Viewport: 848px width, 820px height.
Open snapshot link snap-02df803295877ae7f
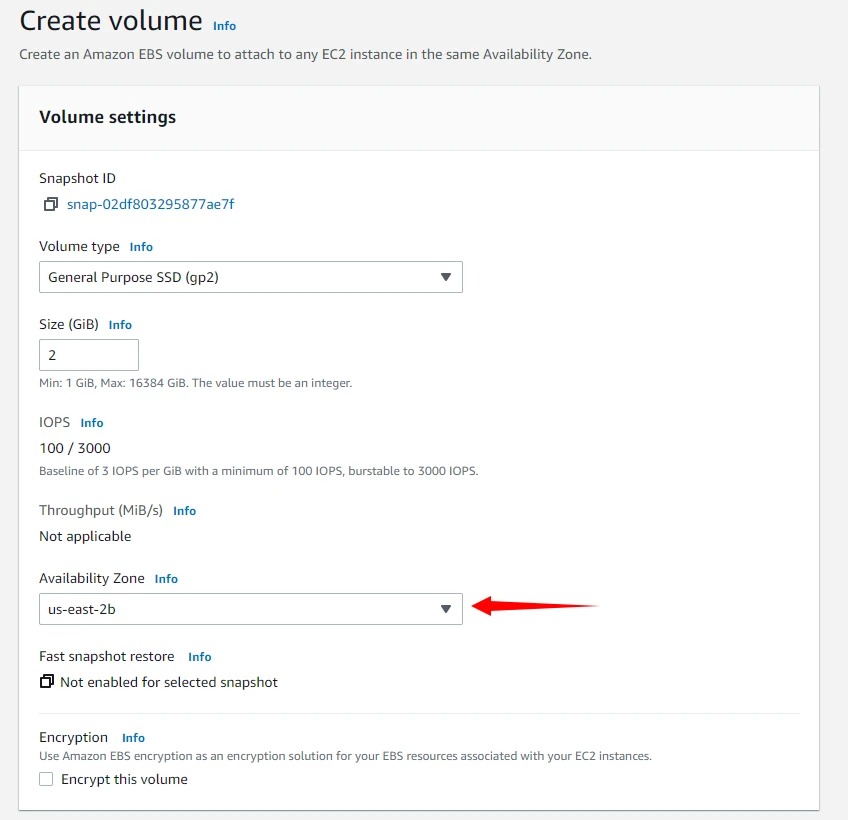[x=150, y=205]
